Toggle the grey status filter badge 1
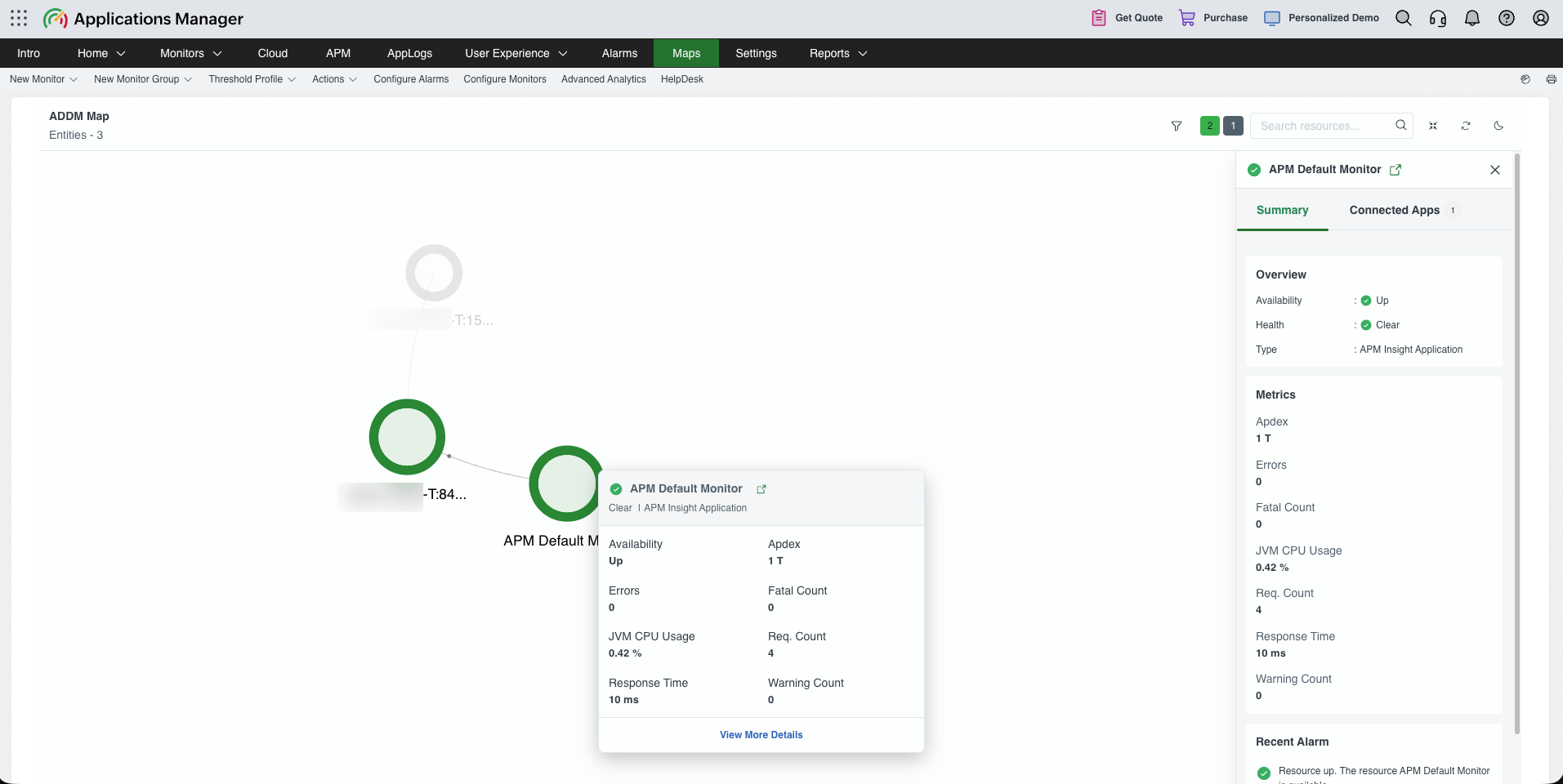Viewport: 1563px width, 784px height. point(1233,126)
